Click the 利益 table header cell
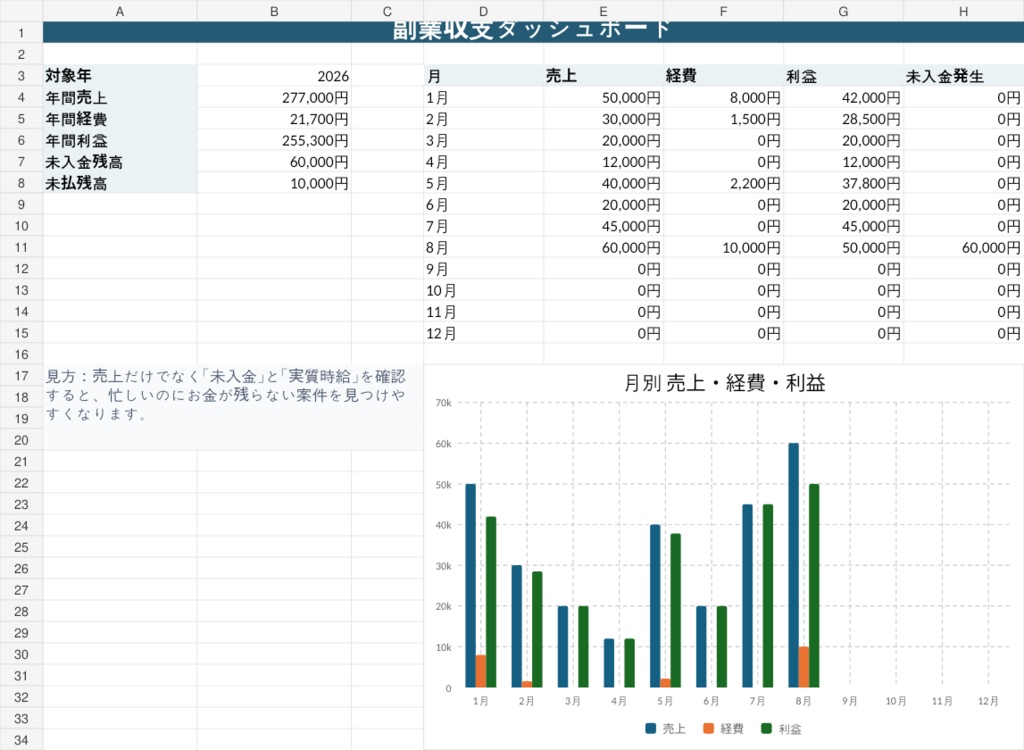The height and width of the screenshot is (750, 1024). pyautogui.click(x=844, y=76)
